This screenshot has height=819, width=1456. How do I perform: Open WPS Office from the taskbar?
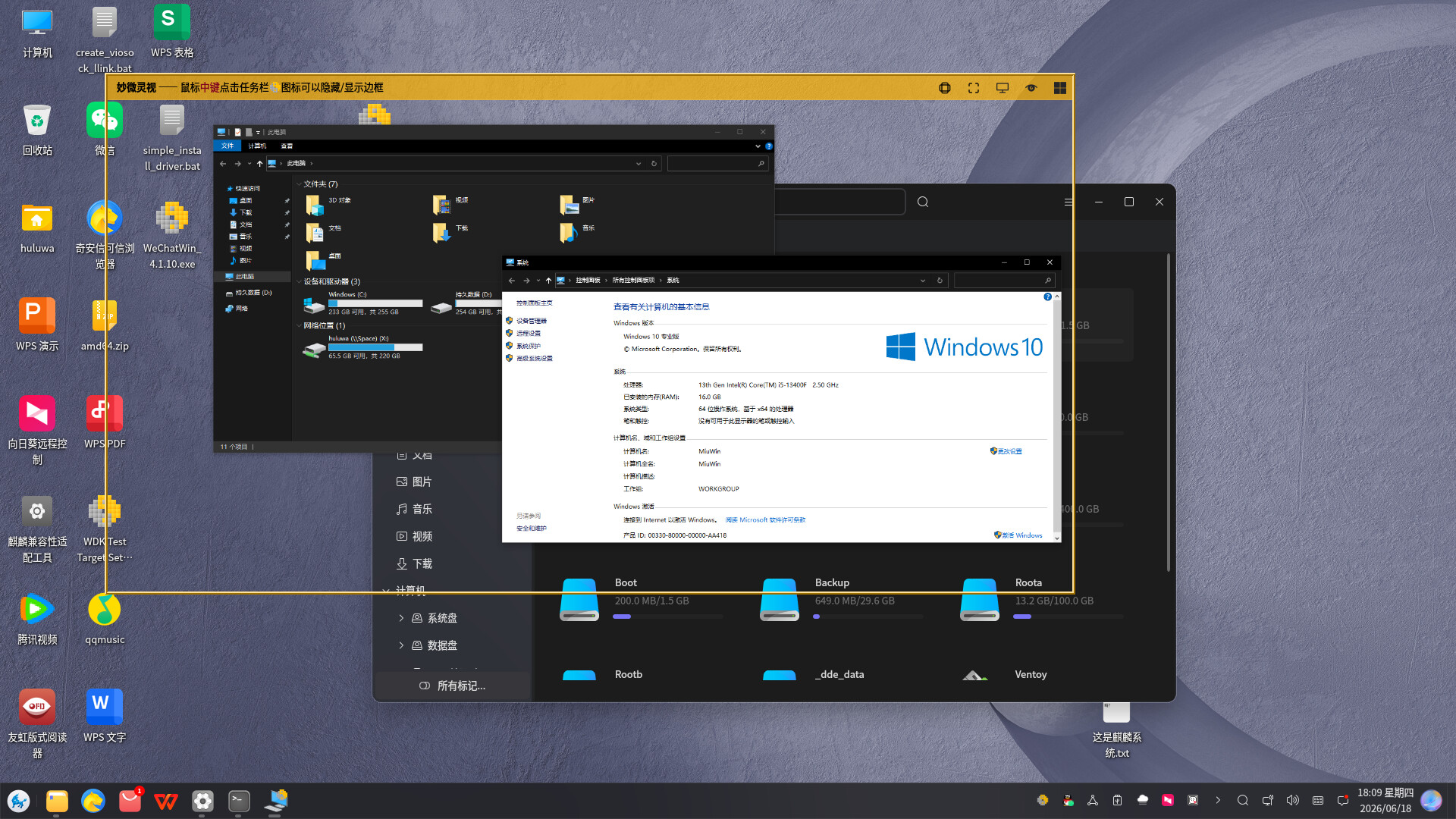pos(166,801)
